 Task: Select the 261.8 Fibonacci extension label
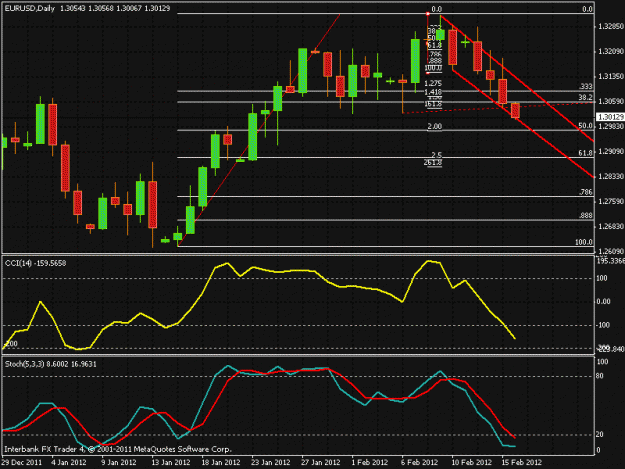433,162
